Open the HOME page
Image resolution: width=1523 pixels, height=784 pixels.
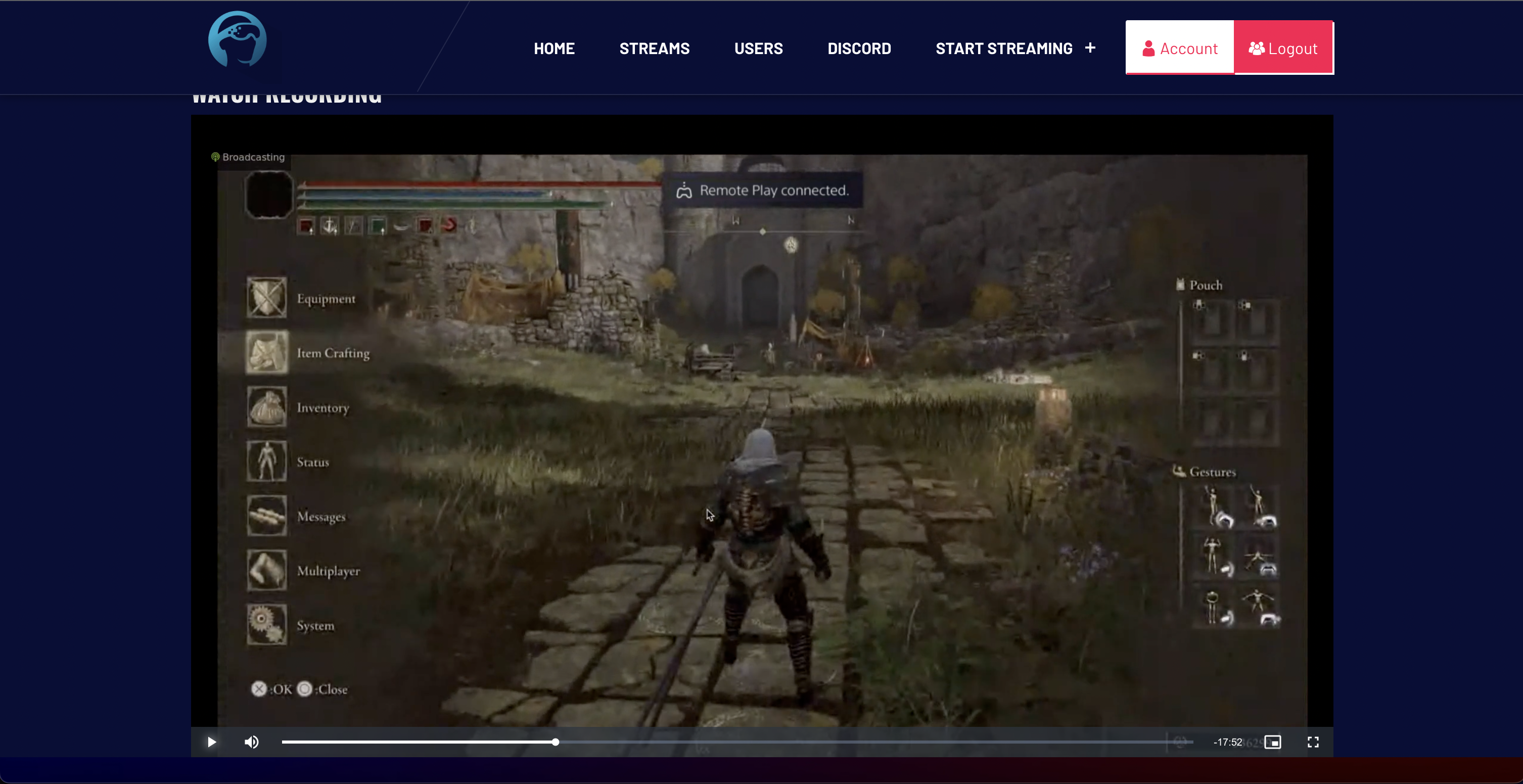coord(554,49)
